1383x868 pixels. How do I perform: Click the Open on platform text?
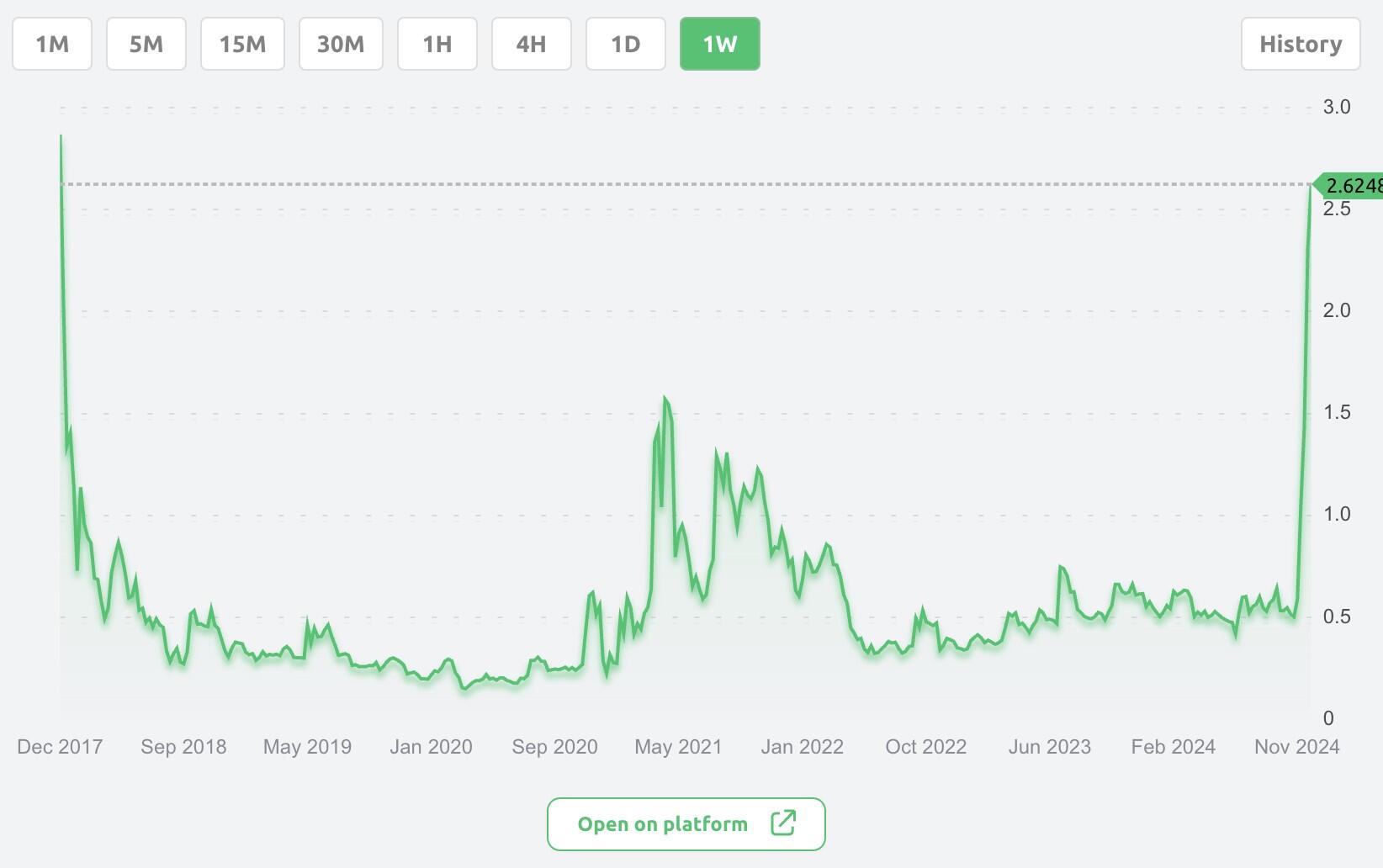pyautogui.click(x=662, y=824)
